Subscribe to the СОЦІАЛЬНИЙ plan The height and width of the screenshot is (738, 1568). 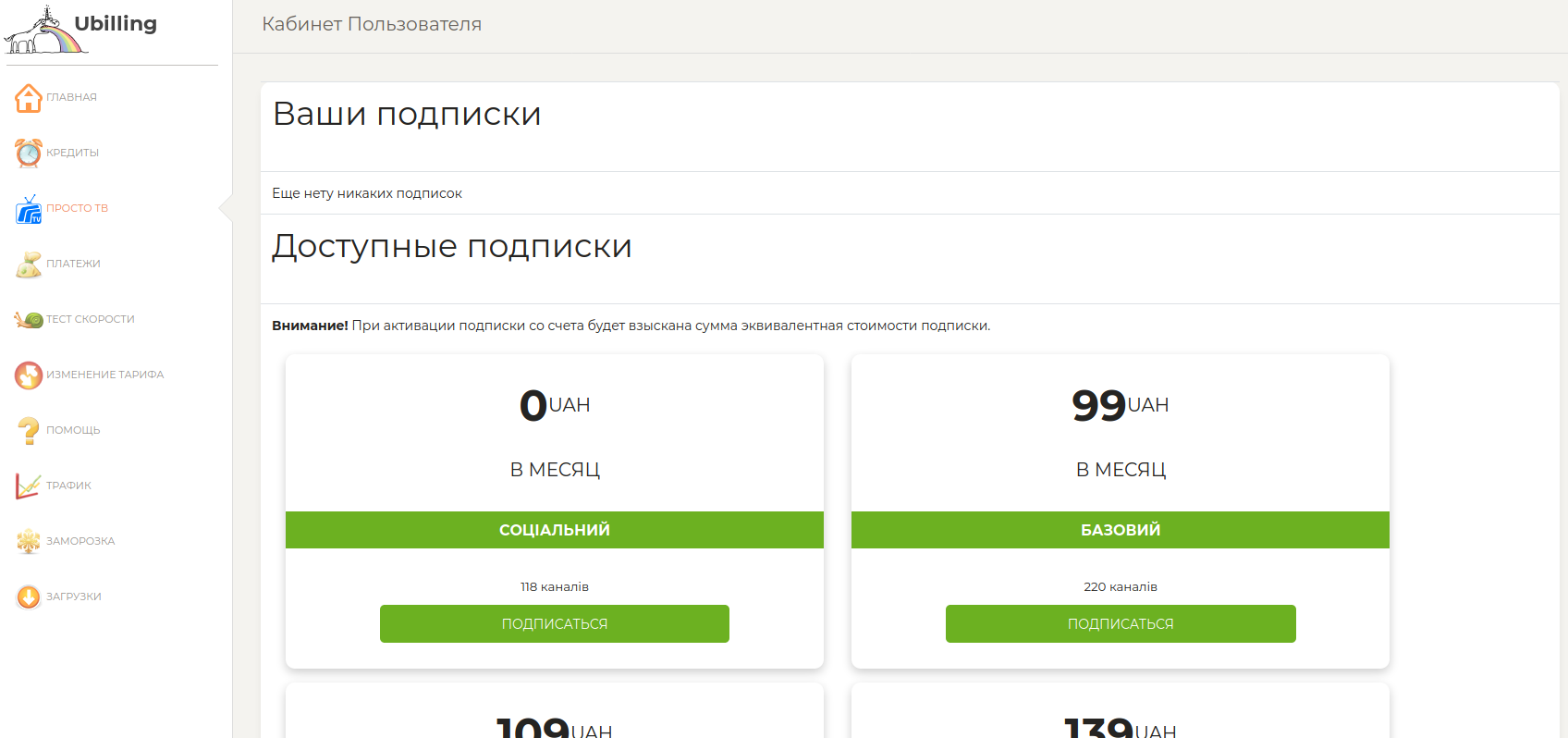555,623
